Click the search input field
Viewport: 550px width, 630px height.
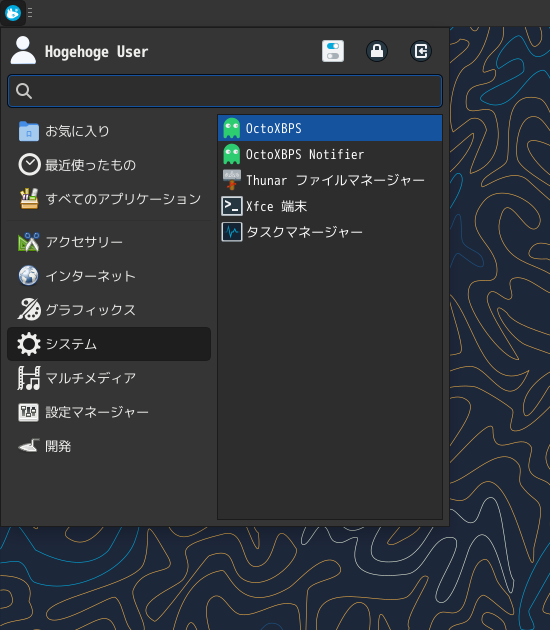point(225,91)
